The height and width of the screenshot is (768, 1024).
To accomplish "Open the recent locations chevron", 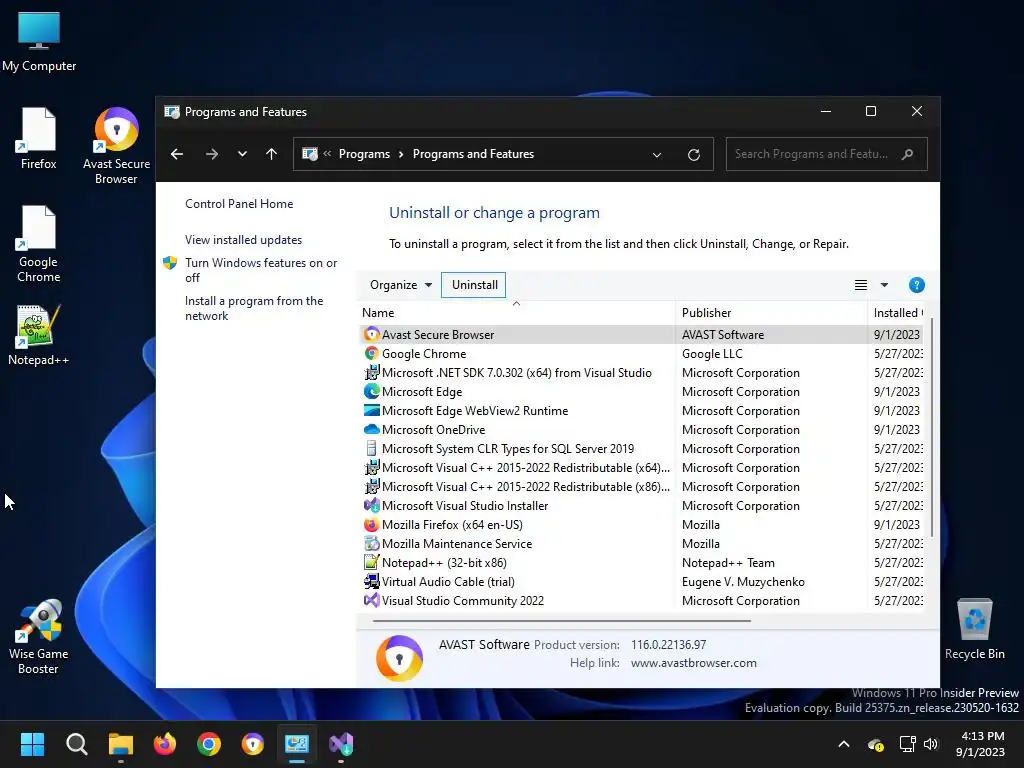I will click(x=242, y=154).
